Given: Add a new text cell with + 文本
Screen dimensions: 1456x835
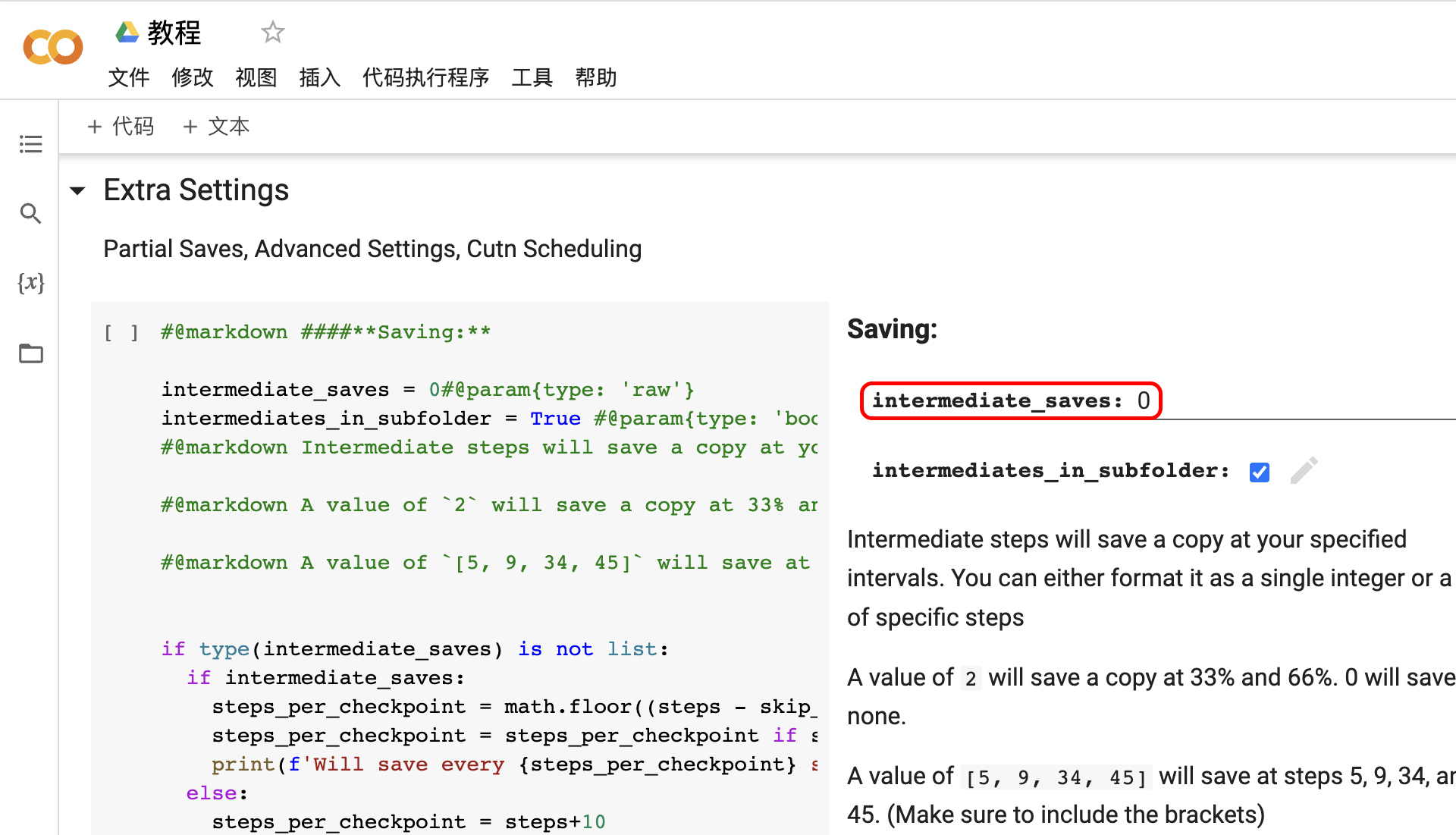Looking at the screenshot, I should coord(217,127).
